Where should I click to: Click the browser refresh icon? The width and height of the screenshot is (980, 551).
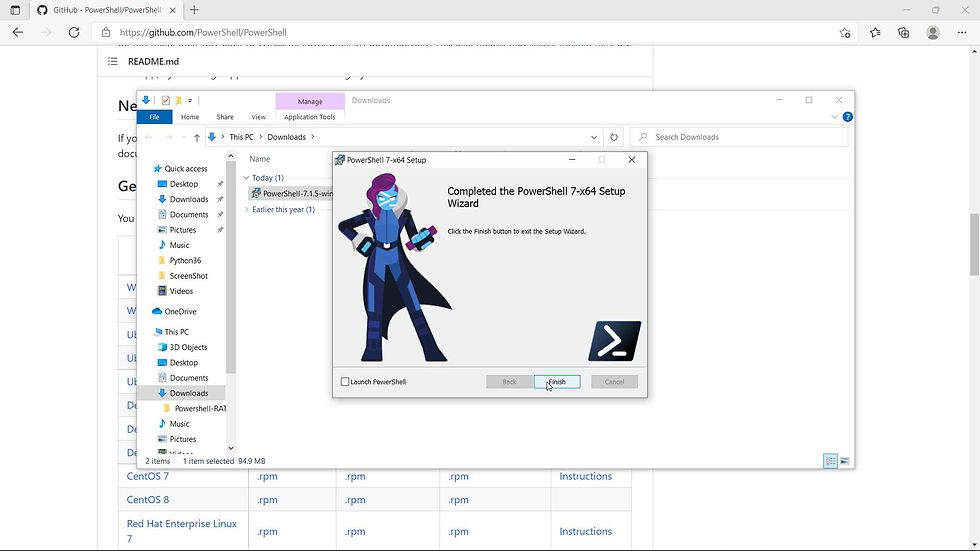[74, 32]
